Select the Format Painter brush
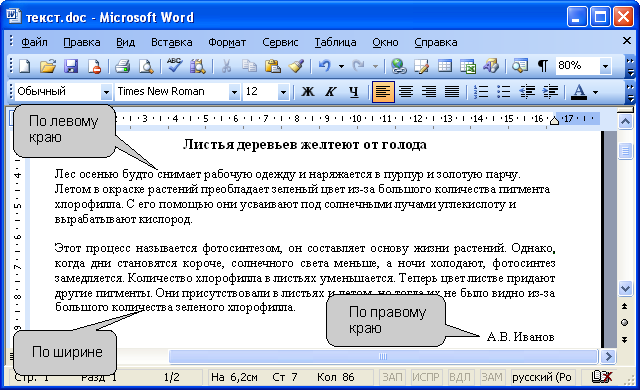This screenshot has width=640, height=390. tap(296, 66)
